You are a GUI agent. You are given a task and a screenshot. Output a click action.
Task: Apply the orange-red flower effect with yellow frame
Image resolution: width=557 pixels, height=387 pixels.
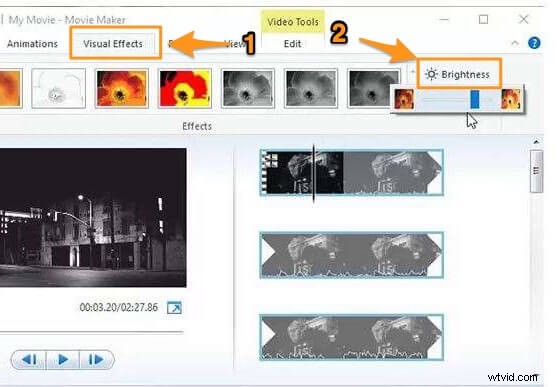(121, 88)
